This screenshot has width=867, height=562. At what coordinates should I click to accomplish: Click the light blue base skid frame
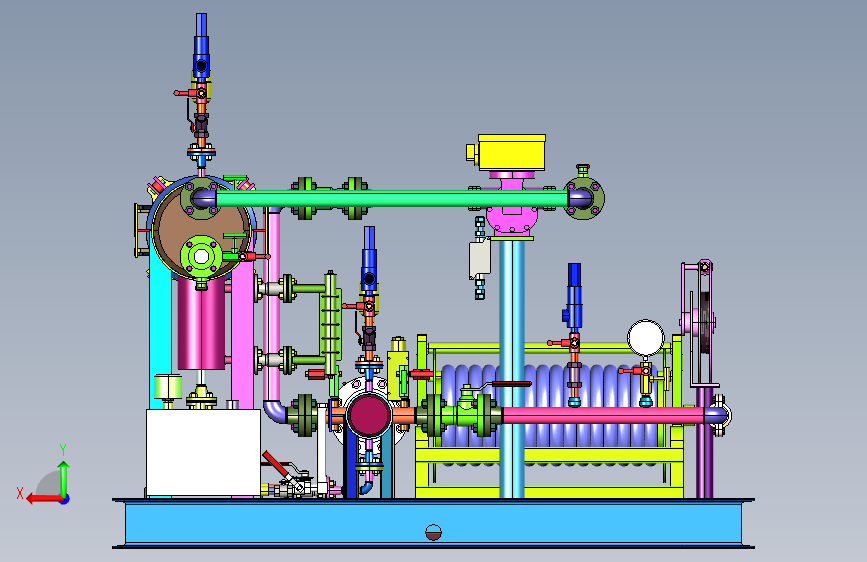point(433,523)
